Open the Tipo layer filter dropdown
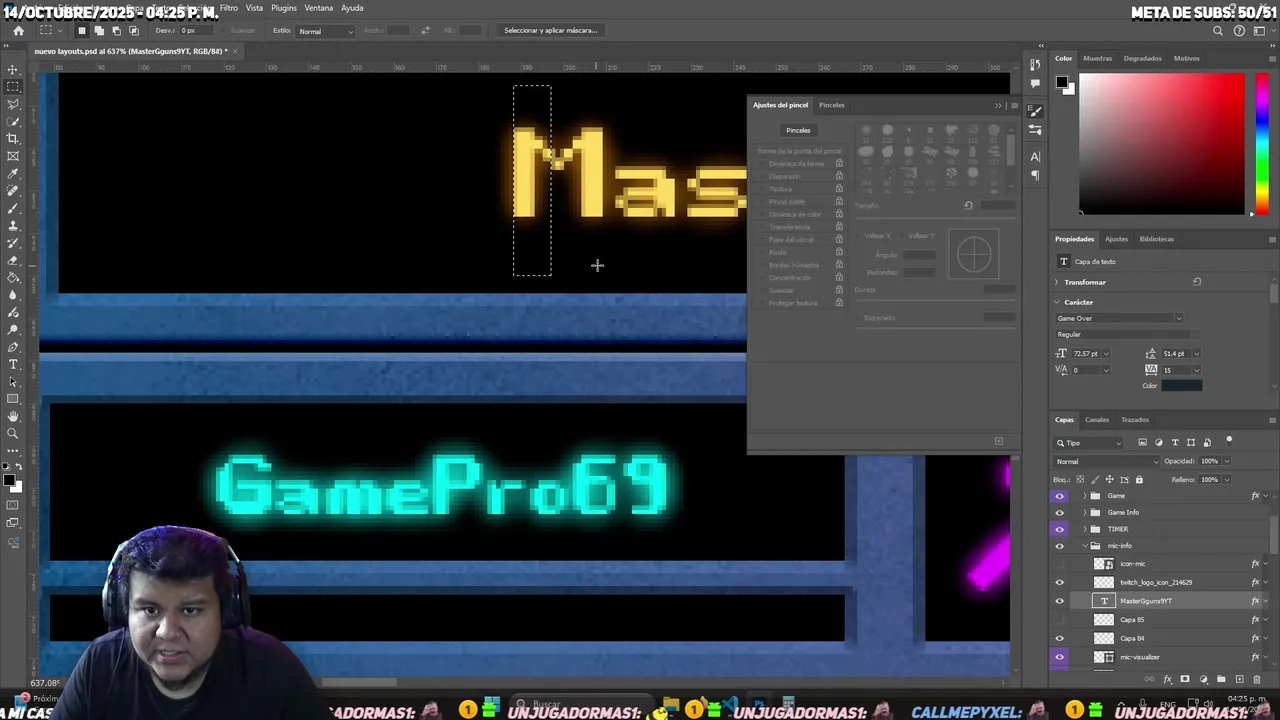Viewport: 1280px width, 720px height. 1090,443
